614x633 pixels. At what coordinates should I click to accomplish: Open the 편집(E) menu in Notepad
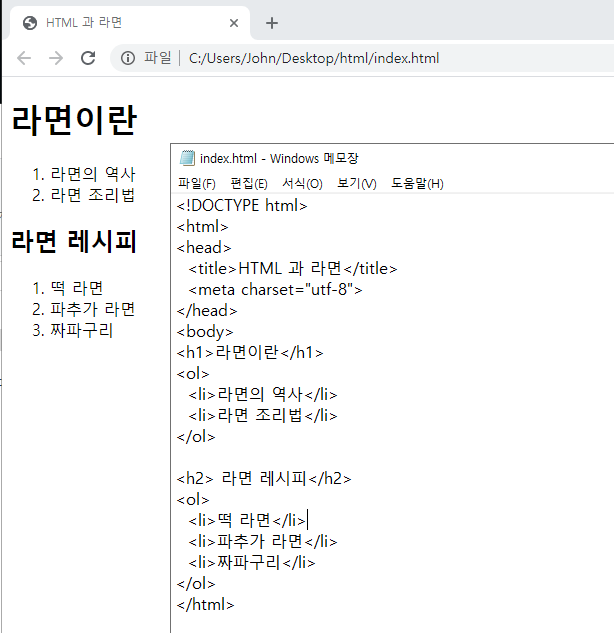(249, 184)
